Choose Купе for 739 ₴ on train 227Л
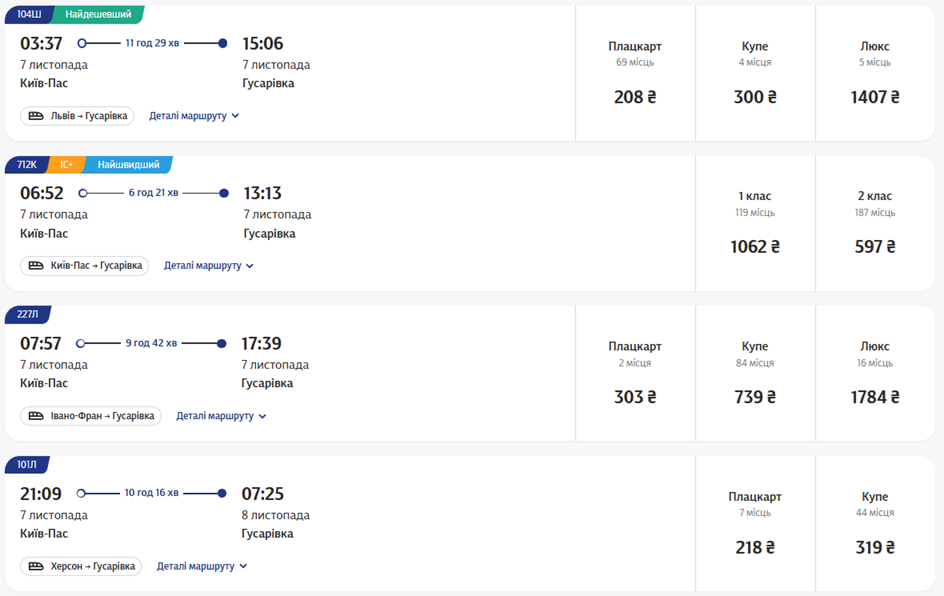This screenshot has width=944, height=596. click(755, 374)
